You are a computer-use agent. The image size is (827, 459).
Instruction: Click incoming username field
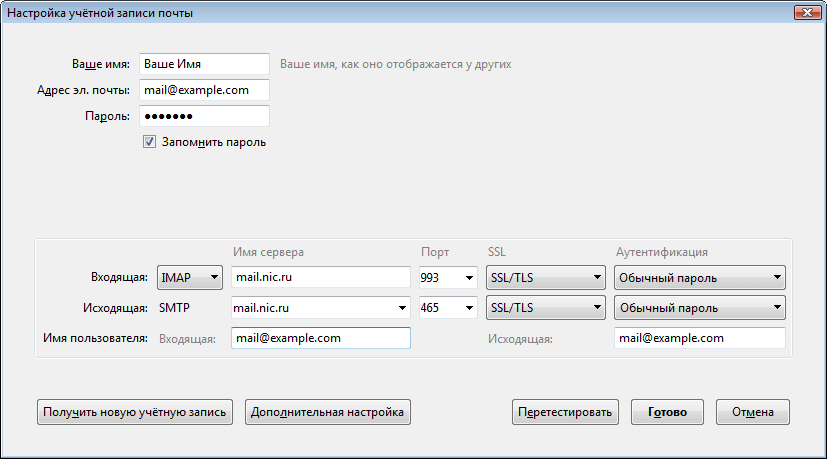point(320,338)
